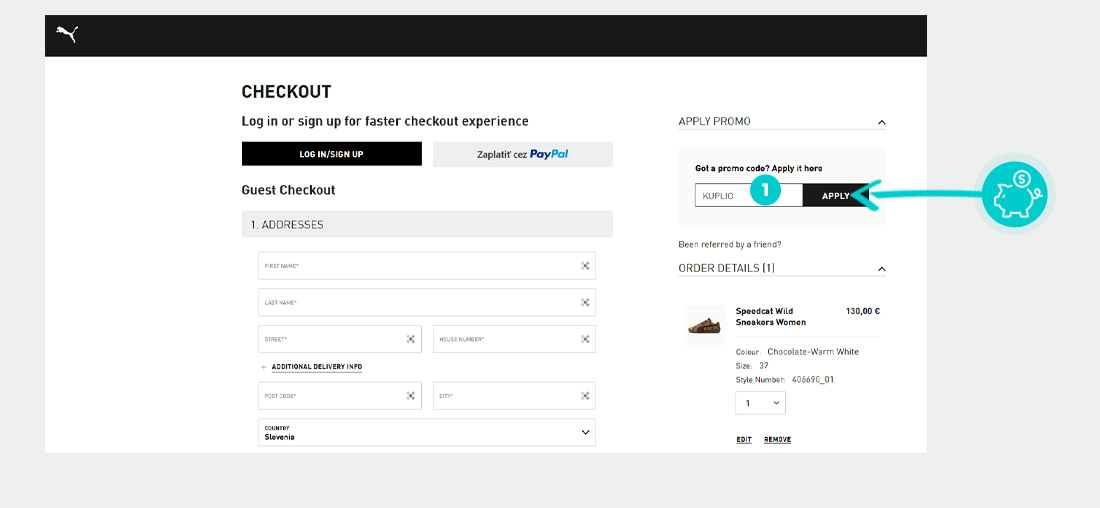Collapse the Order Details section
Viewport: 1100px width, 508px height.
(881, 269)
